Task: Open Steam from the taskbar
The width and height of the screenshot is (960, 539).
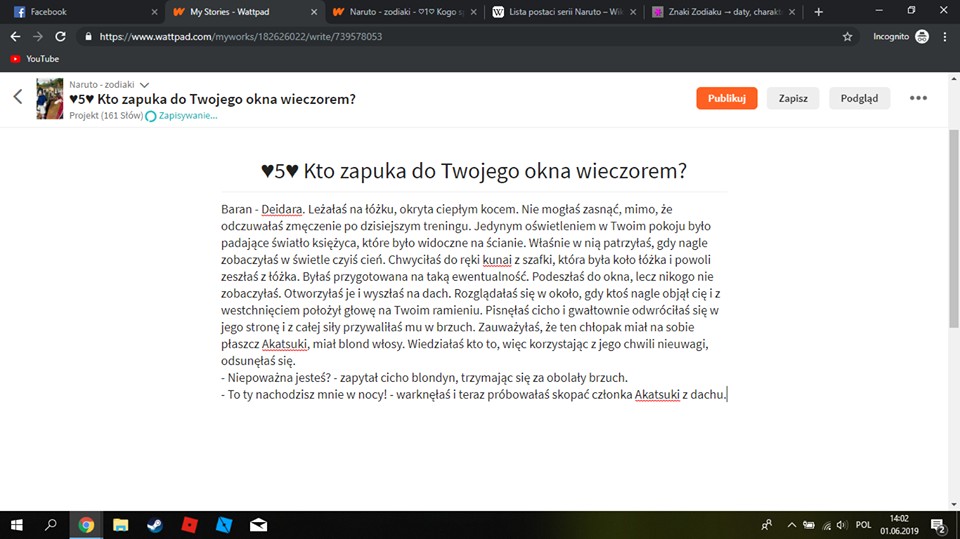Action: [155, 524]
